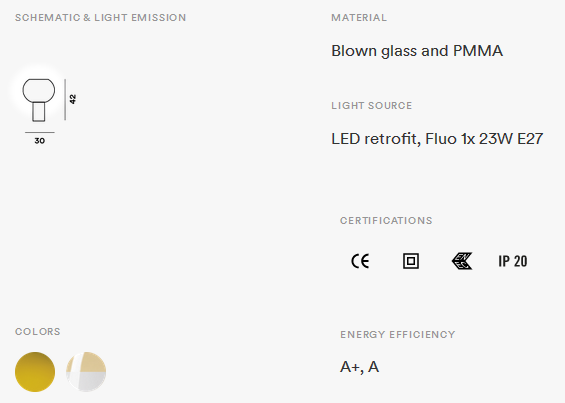Click the Light Source section heading
Viewport: 565px width, 403px height.
pyautogui.click(x=372, y=106)
